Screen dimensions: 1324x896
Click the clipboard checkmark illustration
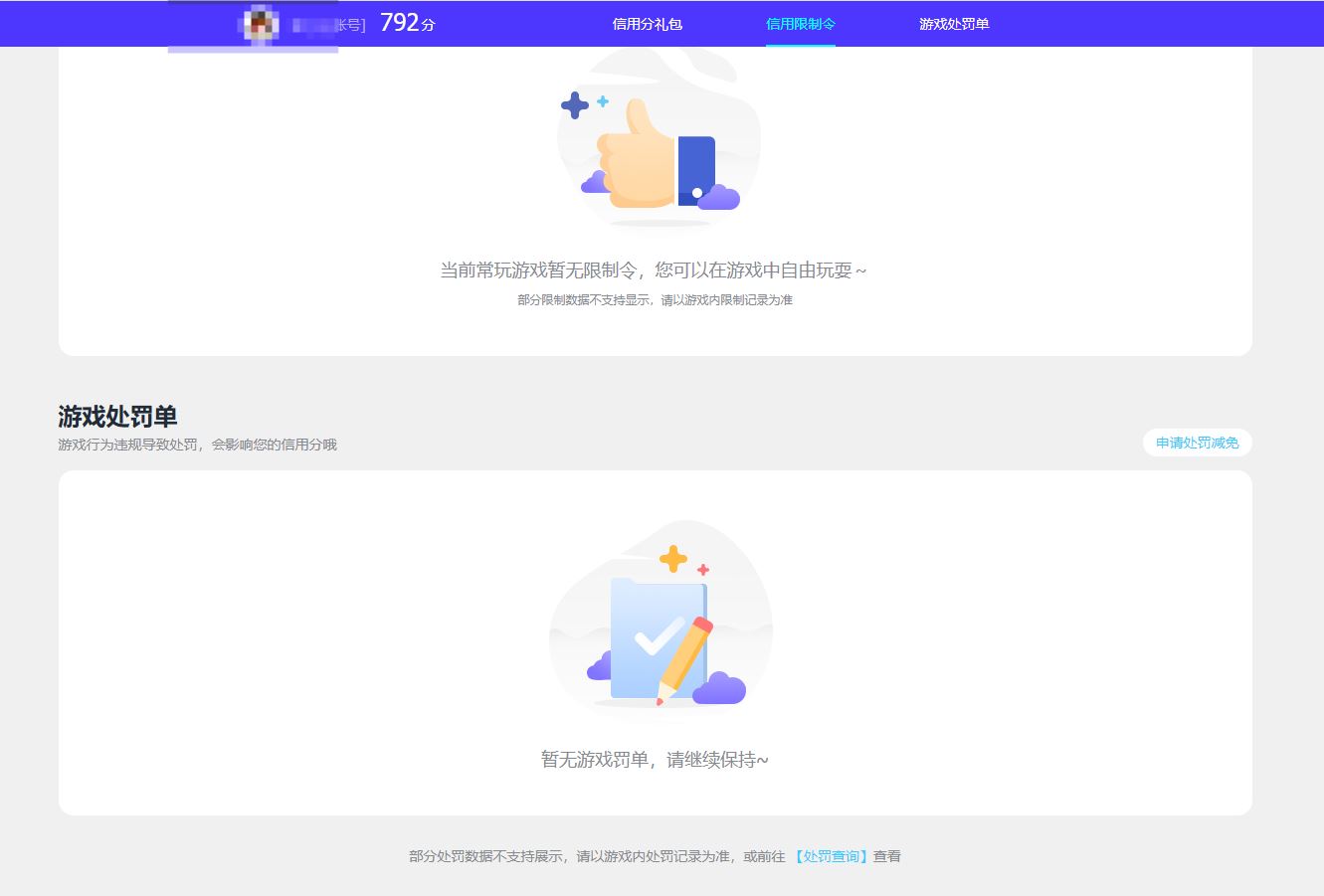pyautogui.click(x=655, y=638)
